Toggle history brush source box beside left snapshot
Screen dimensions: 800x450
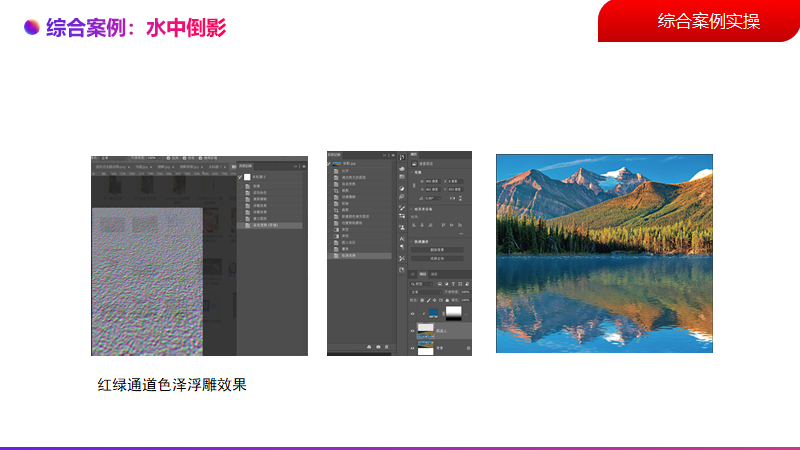pyautogui.click(x=240, y=177)
